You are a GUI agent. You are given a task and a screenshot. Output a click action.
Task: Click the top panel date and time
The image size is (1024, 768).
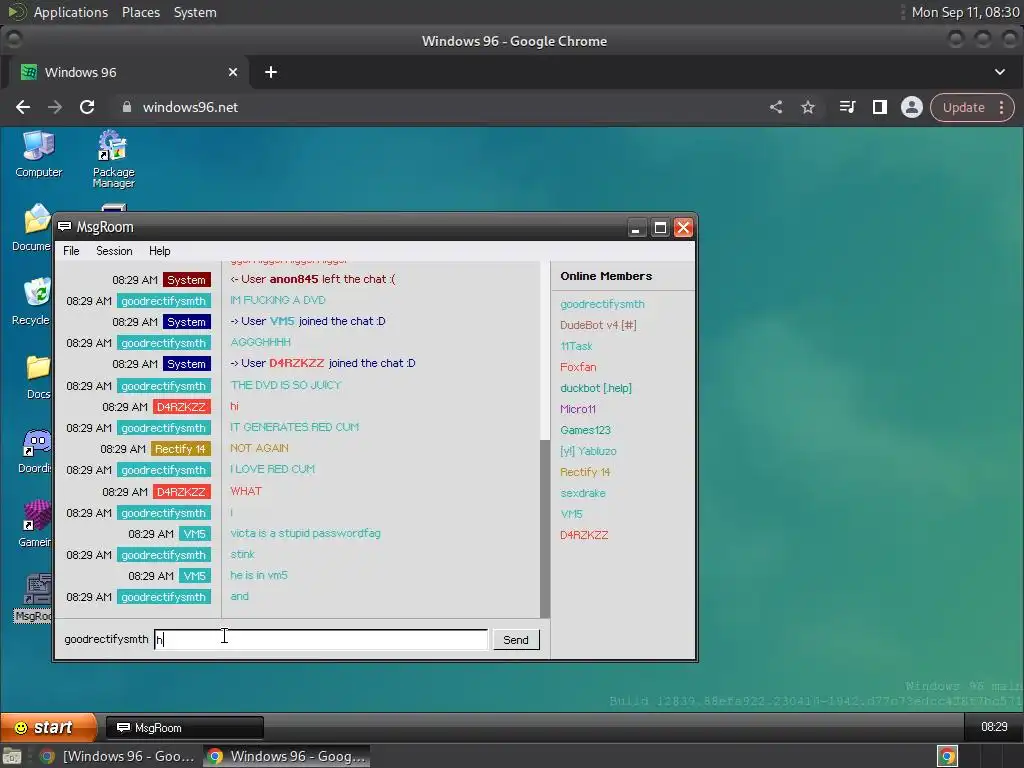(965, 12)
